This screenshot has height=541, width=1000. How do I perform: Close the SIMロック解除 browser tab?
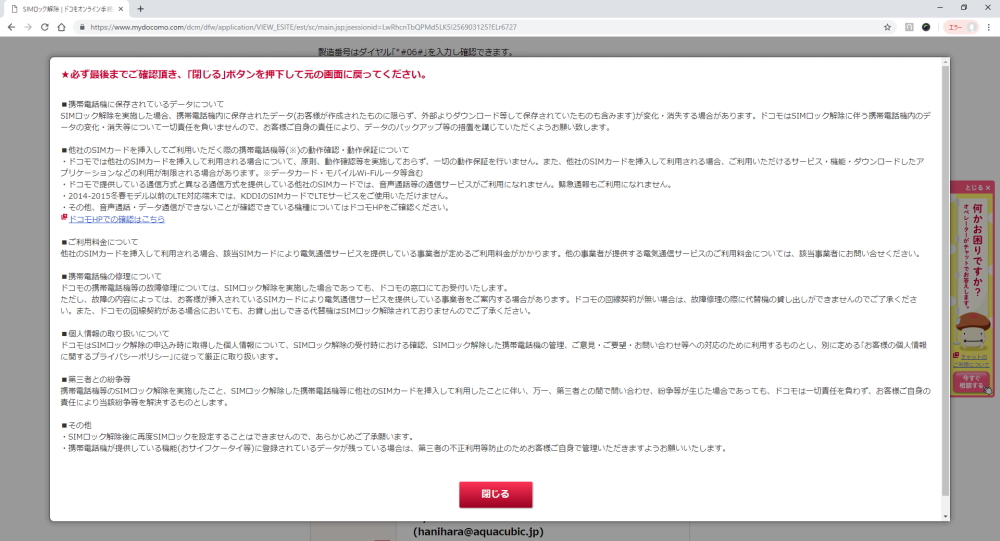(x=121, y=9)
